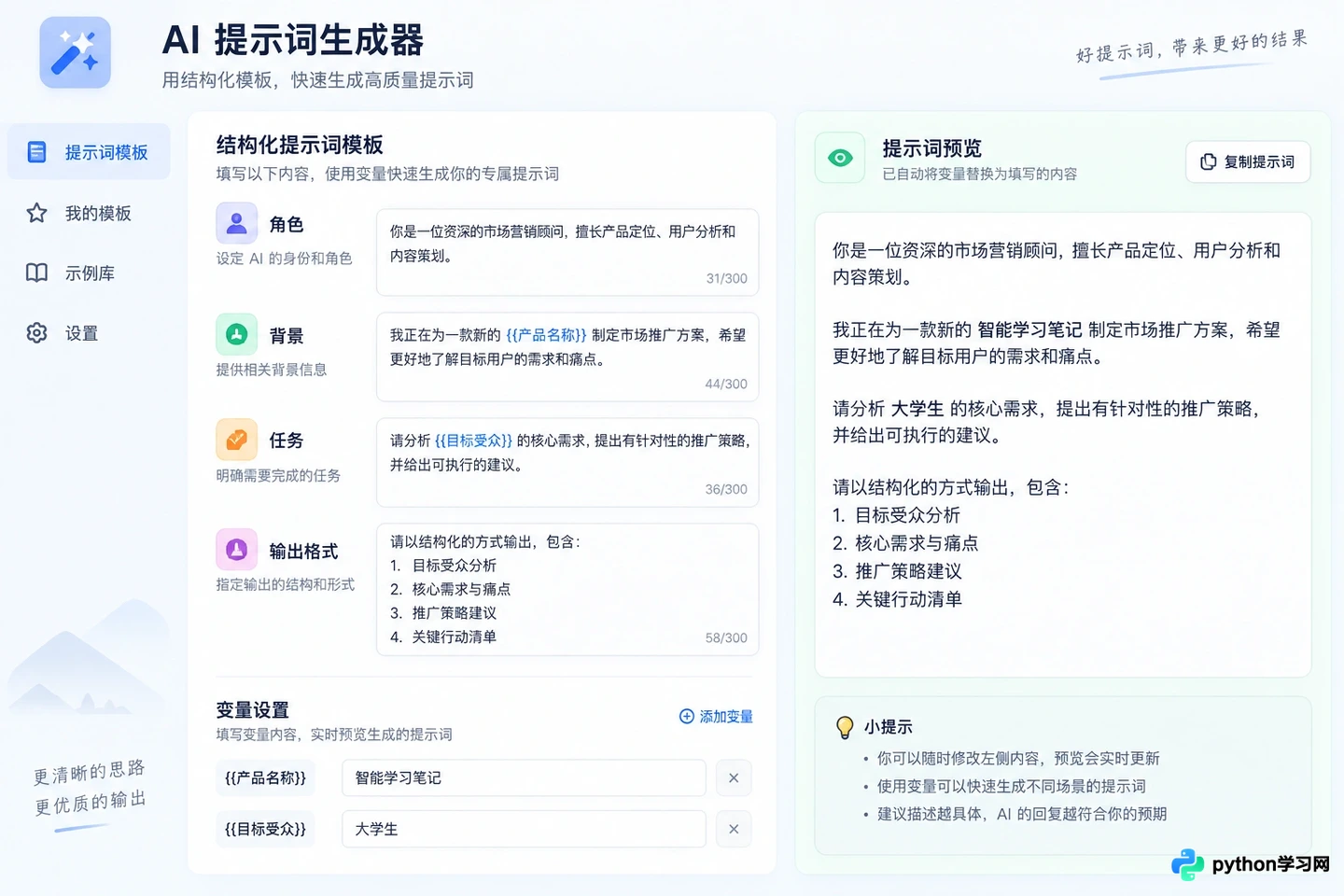Viewport: 1344px width, 896px height.
Task: Click the purple 输出格式 section icon
Action: (237, 550)
